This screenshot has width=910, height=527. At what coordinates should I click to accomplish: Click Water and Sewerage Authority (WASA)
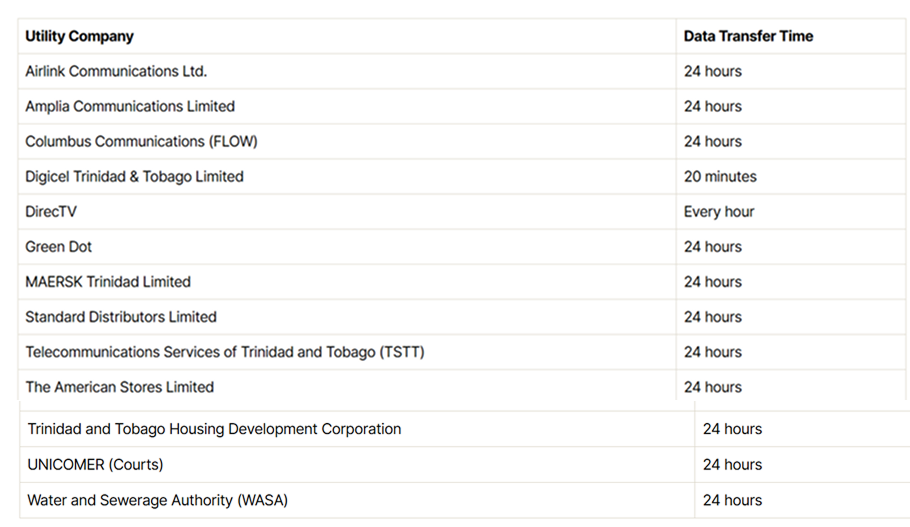(157, 500)
